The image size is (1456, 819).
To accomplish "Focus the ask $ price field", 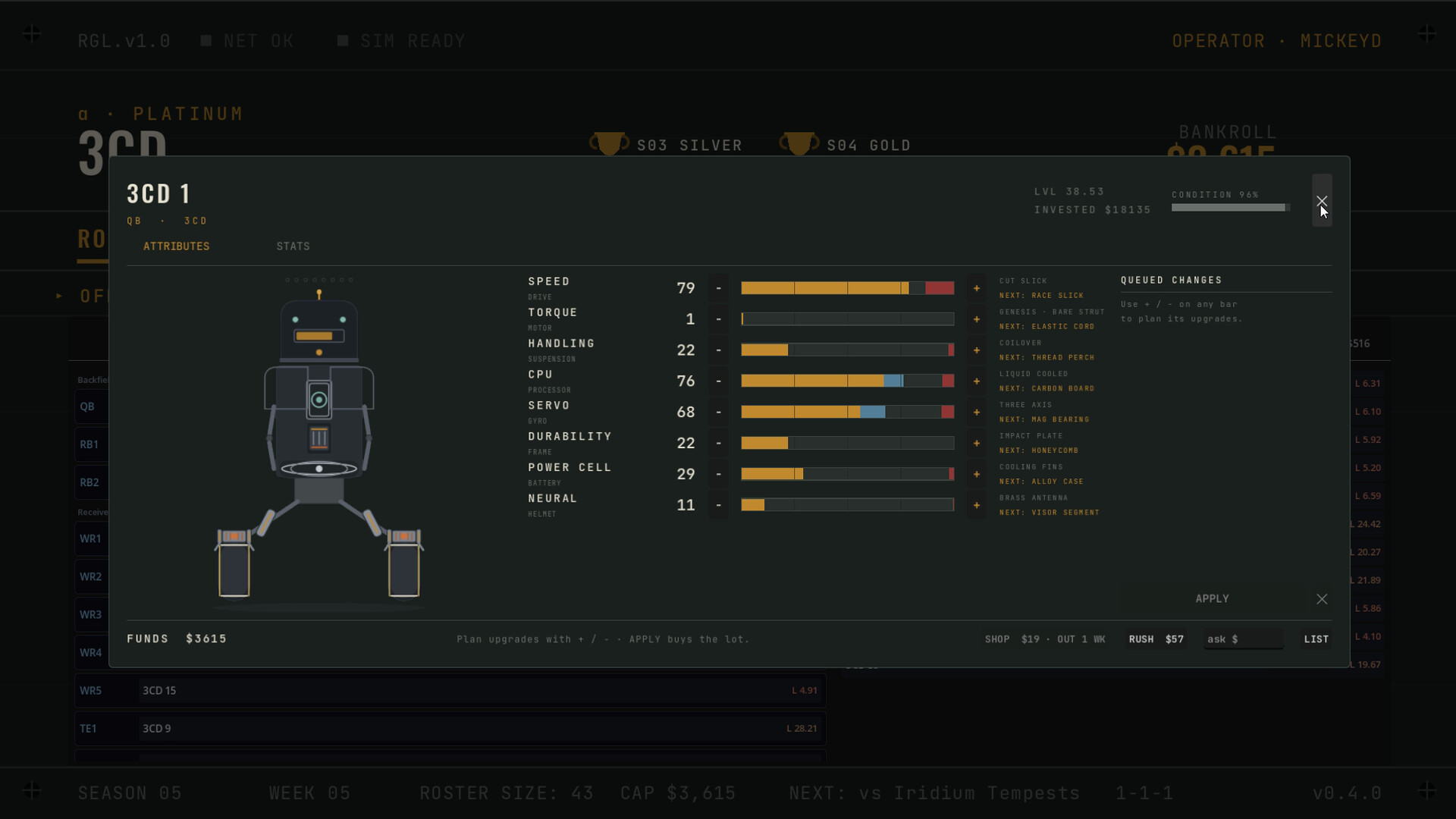I will pos(1244,639).
